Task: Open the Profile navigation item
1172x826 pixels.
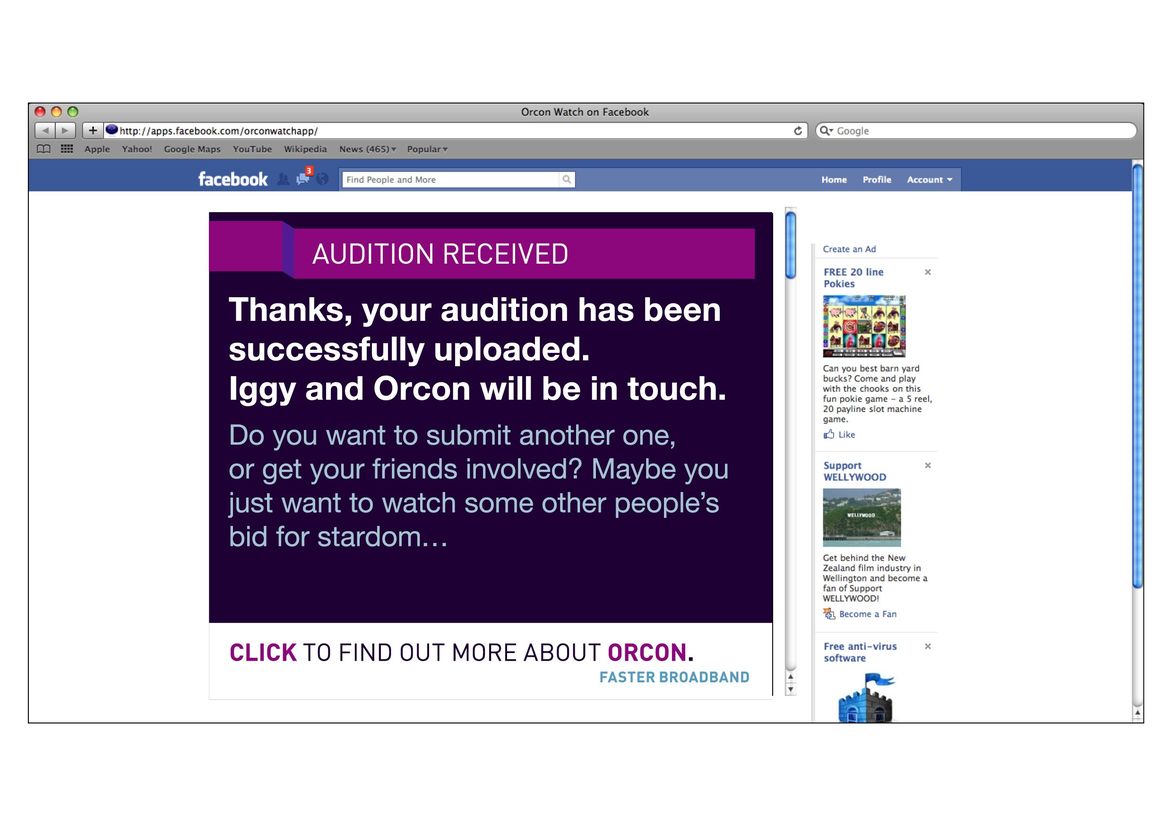Action: click(x=877, y=180)
